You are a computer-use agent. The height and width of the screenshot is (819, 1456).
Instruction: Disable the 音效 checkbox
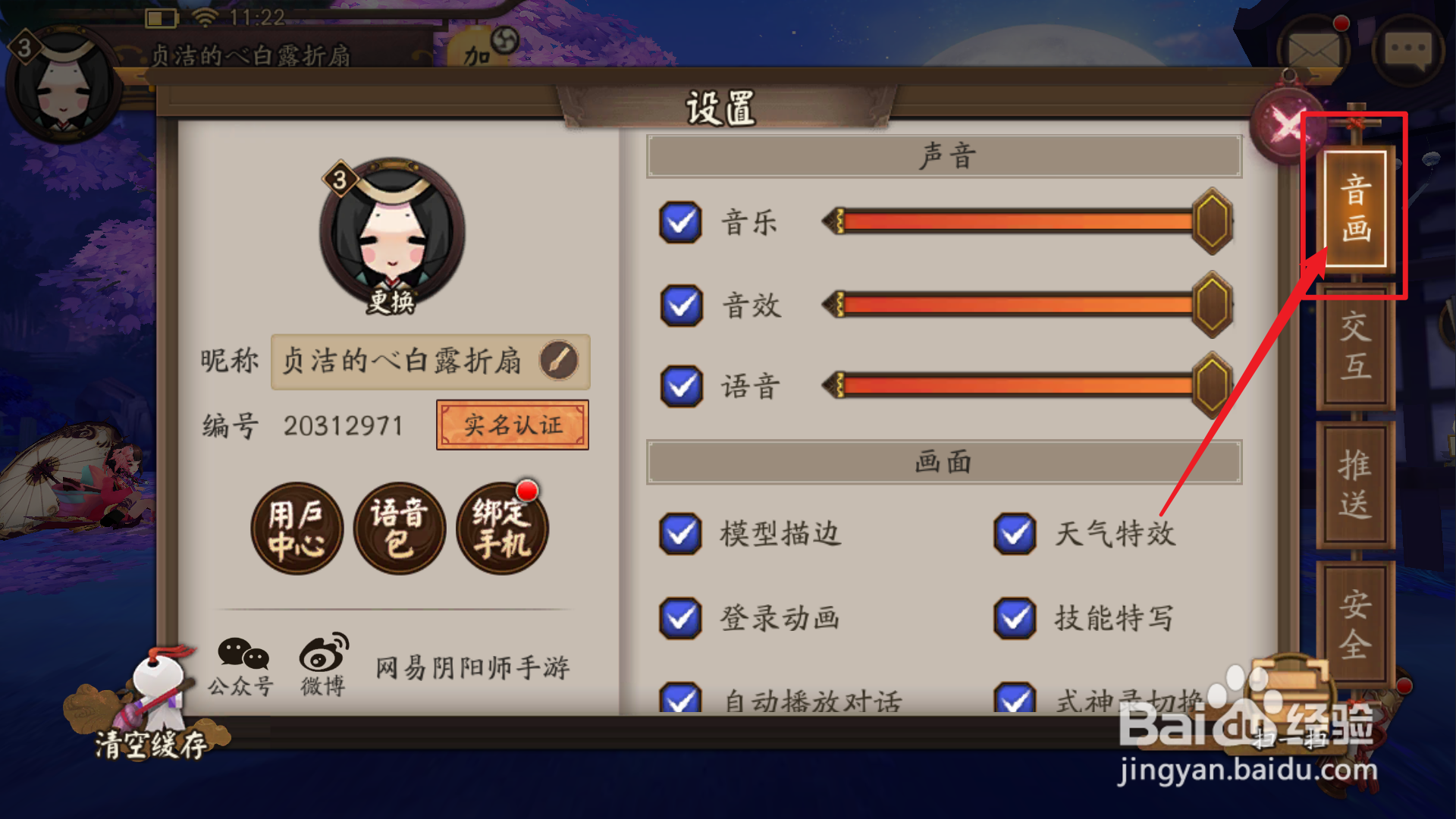pyautogui.click(x=680, y=306)
